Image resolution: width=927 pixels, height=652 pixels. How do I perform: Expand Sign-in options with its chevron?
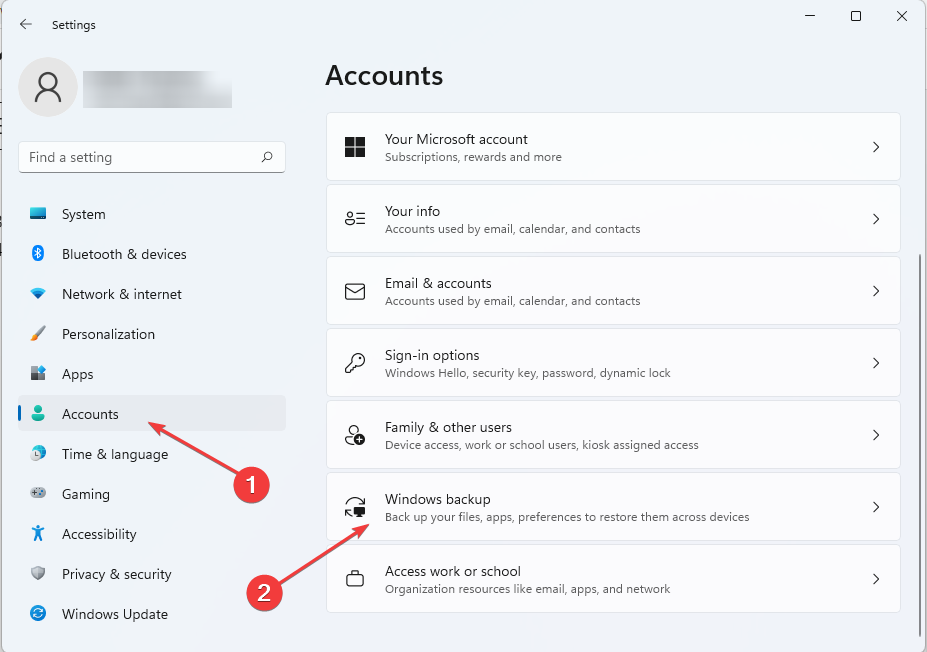coord(876,363)
